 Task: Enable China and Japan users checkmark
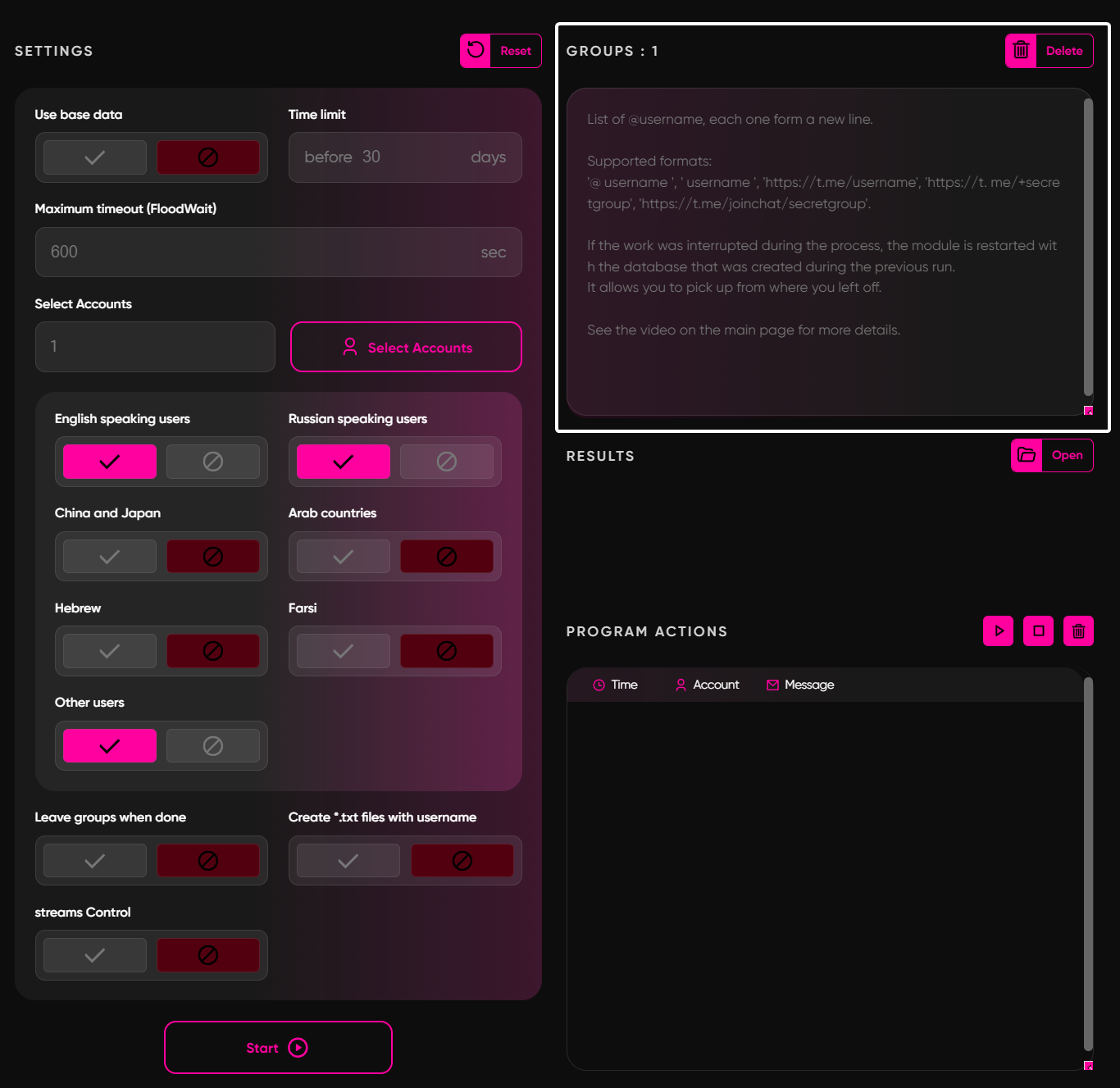[x=110, y=557]
